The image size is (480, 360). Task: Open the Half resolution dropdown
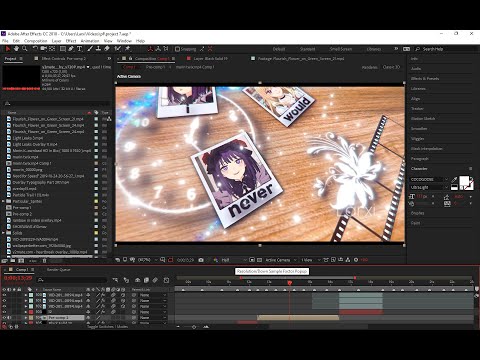(x=234, y=260)
